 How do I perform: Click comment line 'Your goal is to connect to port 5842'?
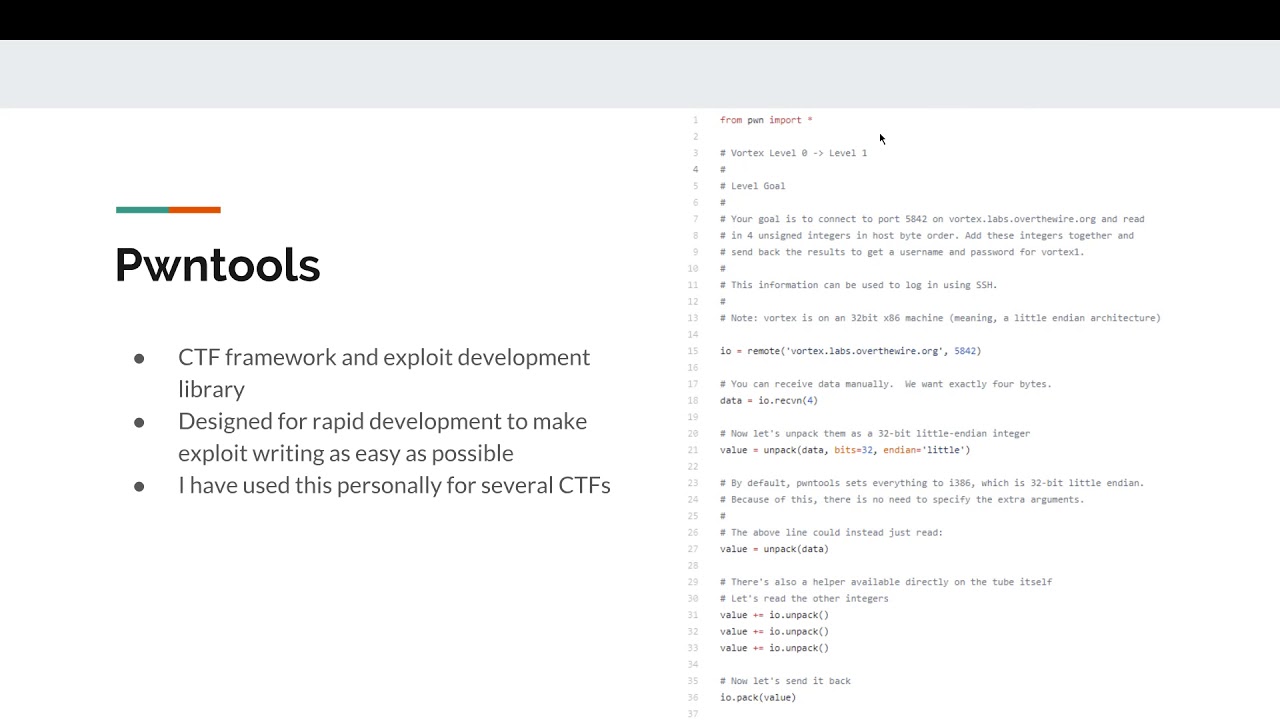click(932, 219)
